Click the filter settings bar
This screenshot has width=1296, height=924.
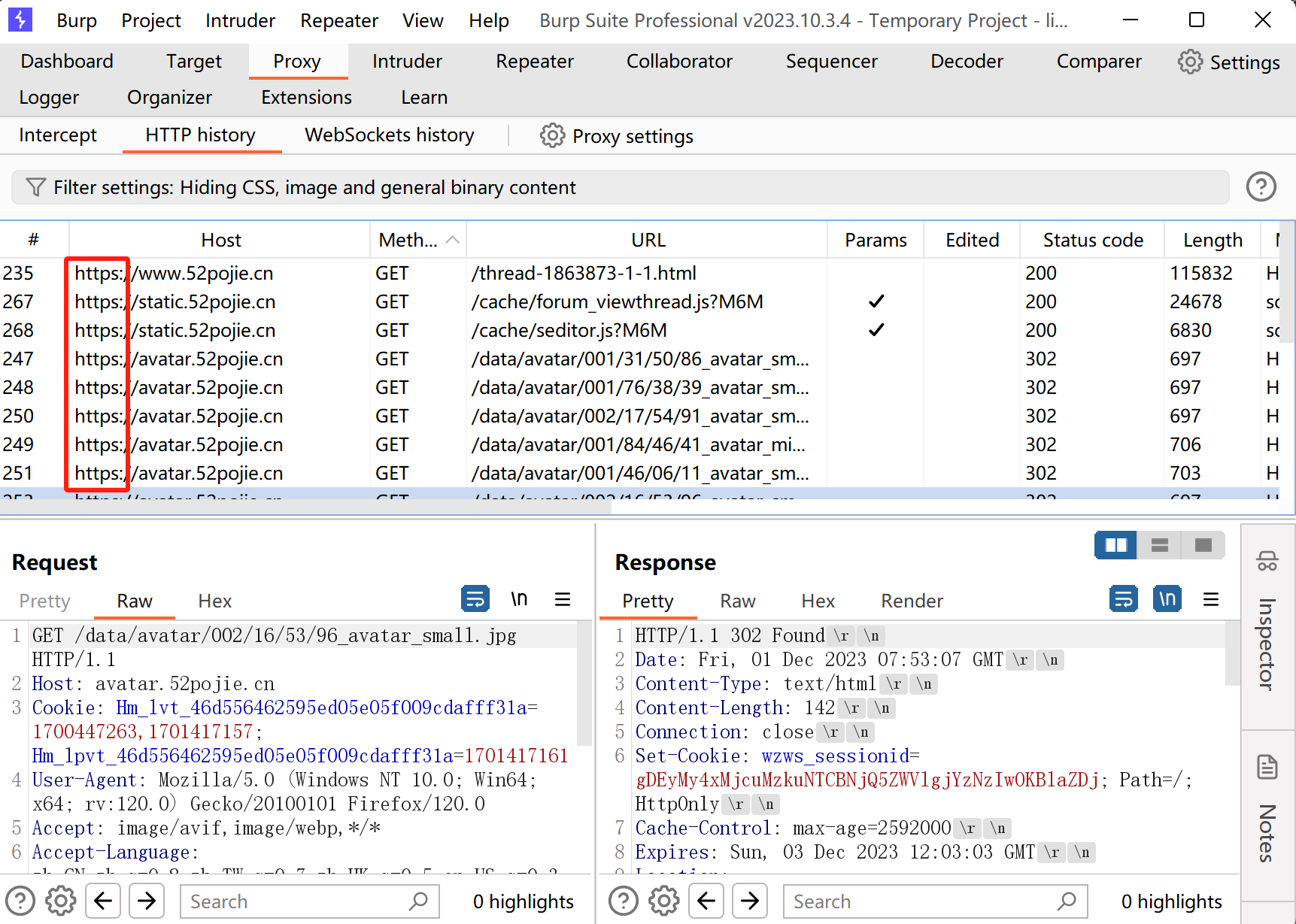click(621, 187)
